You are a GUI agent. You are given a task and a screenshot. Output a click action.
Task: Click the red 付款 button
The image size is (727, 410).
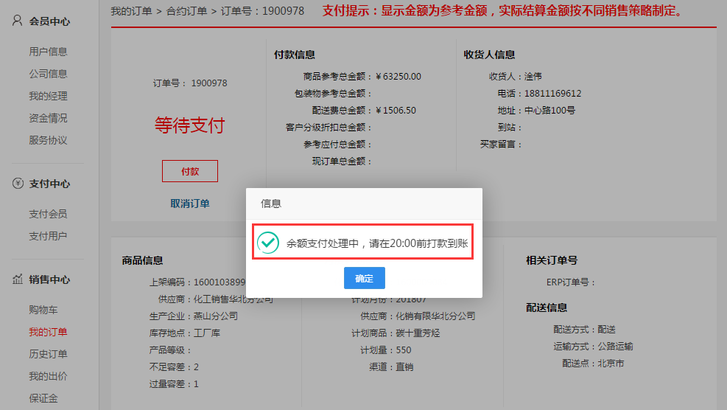point(189,171)
